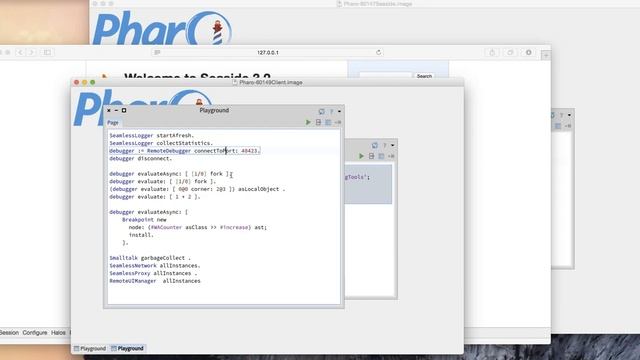The image size is (640, 360).
Task: Open front Playground window menu arrow
Action: point(339,111)
